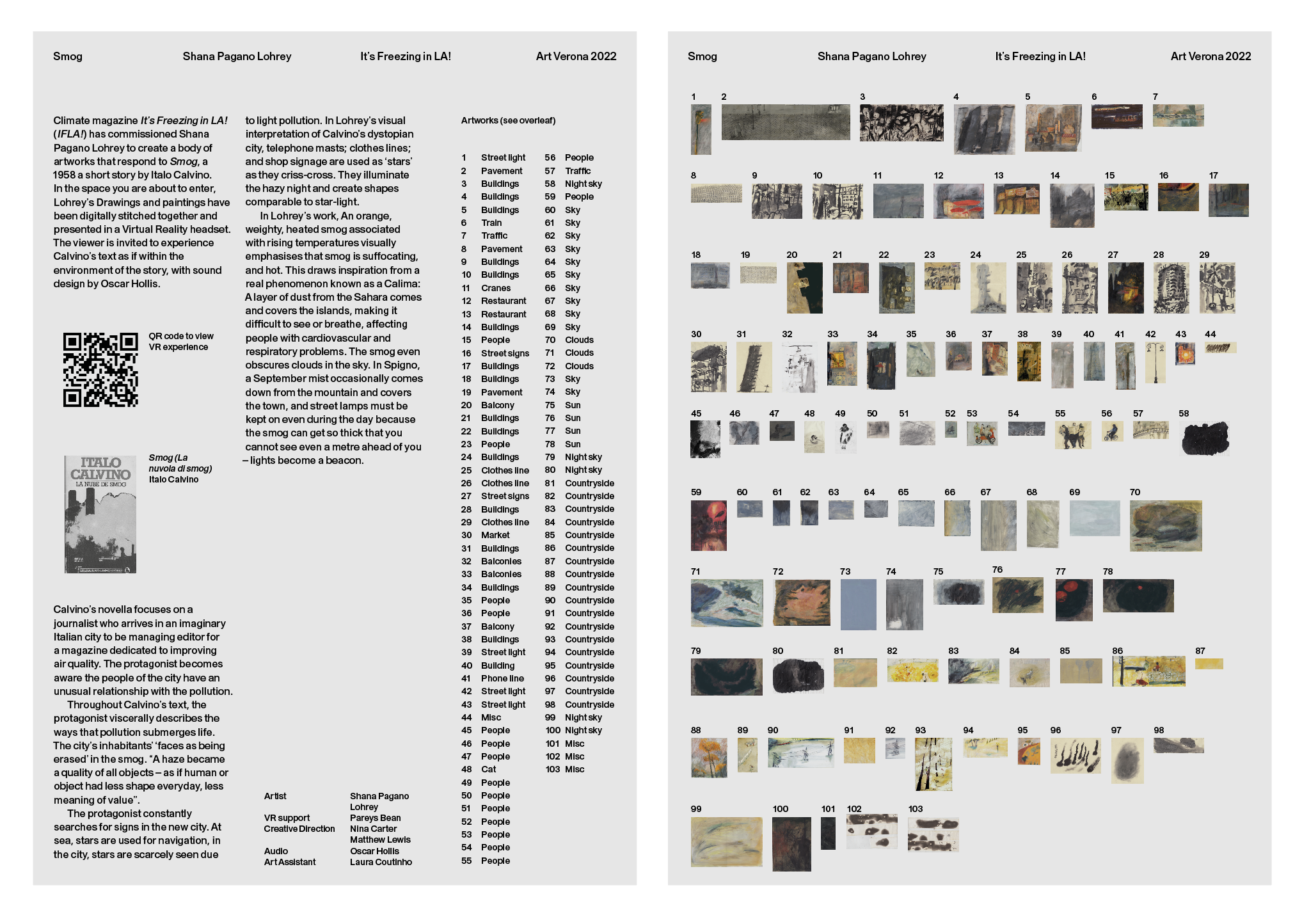Select the Art Verona 2022 header
1302x924 pixels.
pos(575,56)
